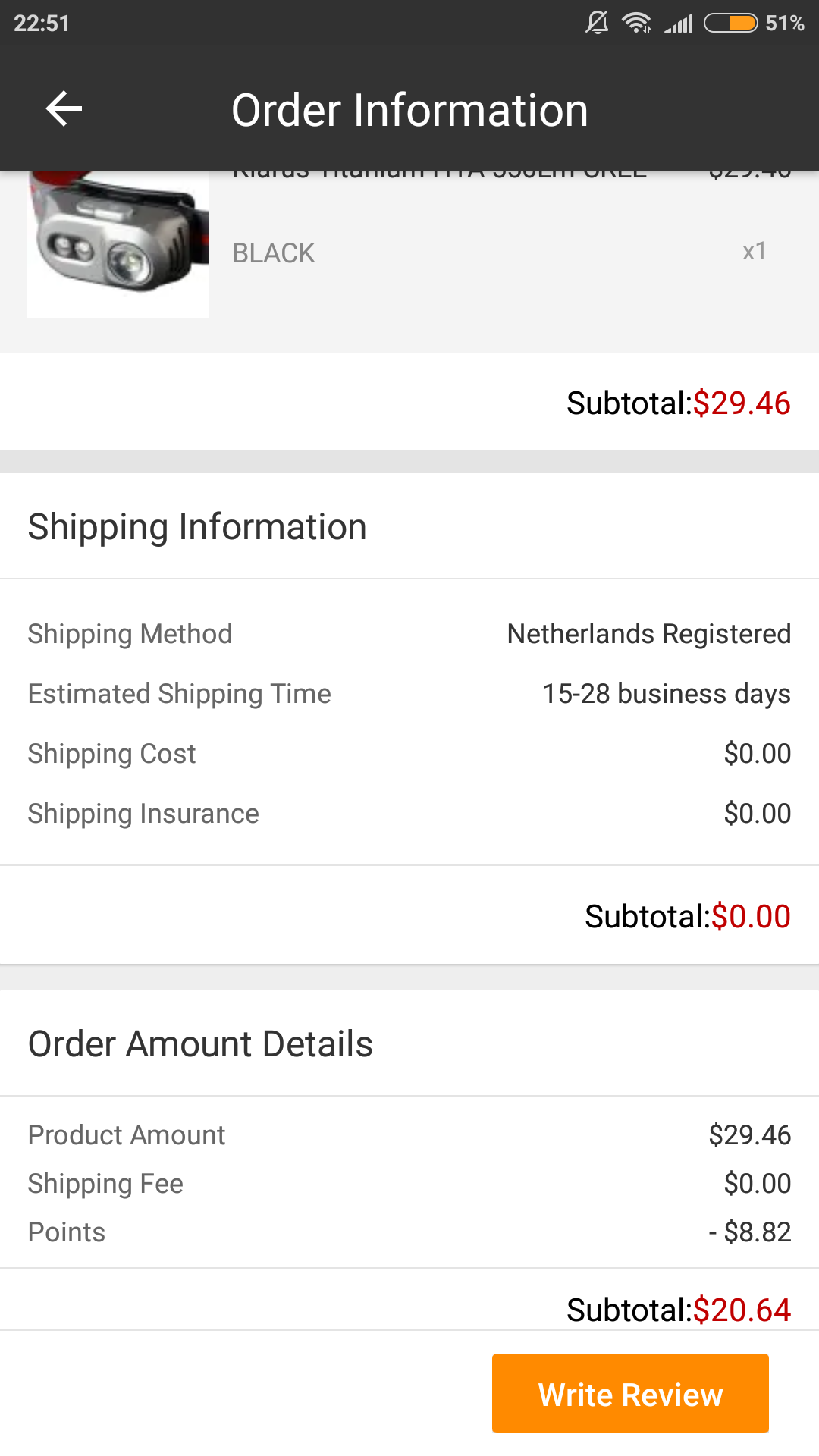Image resolution: width=819 pixels, height=1456 pixels.
Task: Tap the 15-28 business days estimate
Action: 667,694
